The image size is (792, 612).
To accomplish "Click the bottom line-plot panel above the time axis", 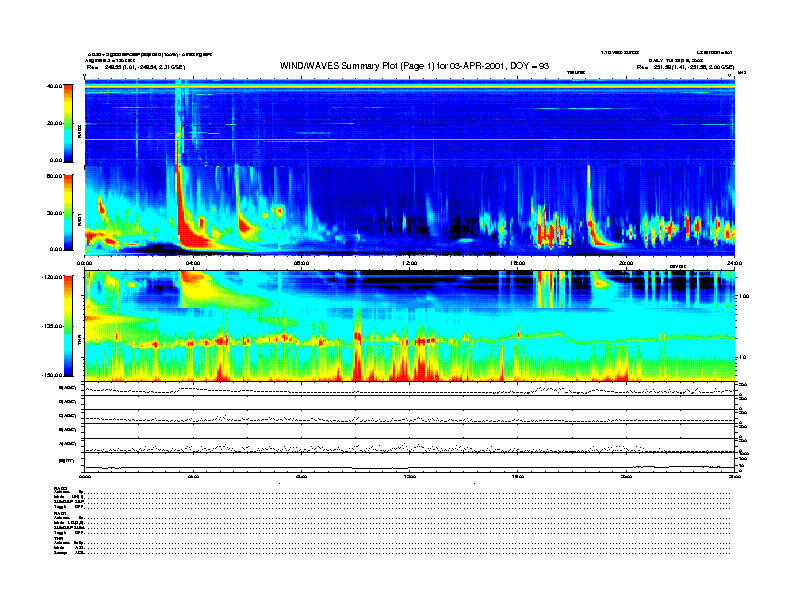I will (410, 462).
